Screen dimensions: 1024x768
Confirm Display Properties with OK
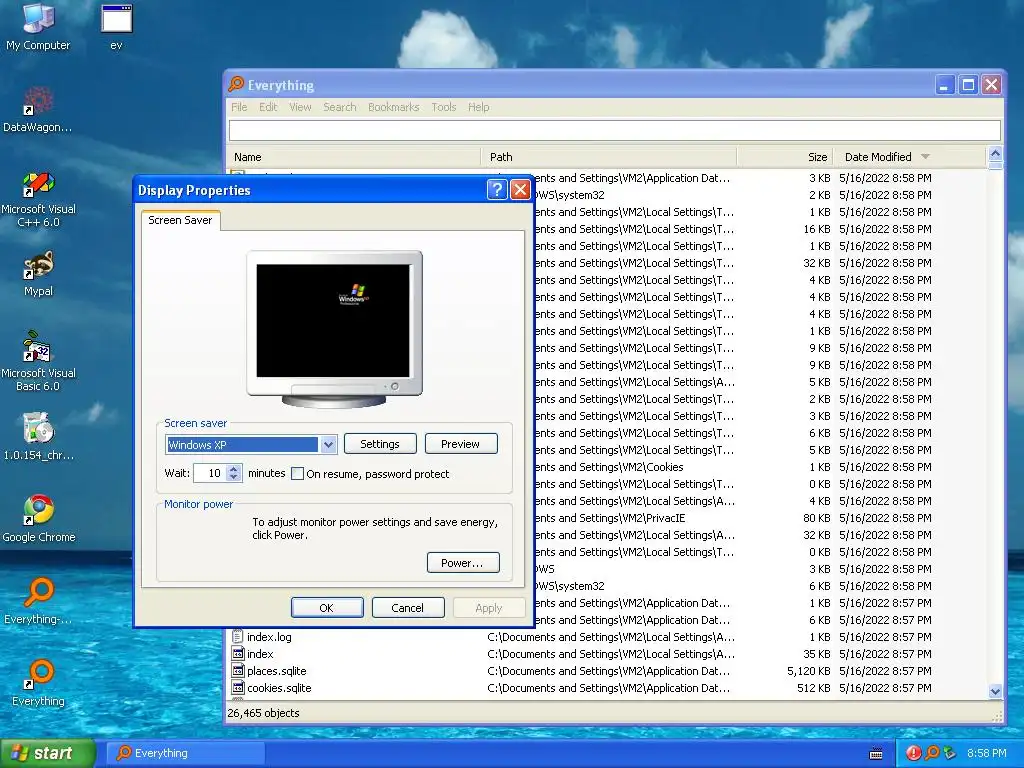coord(327,608)
